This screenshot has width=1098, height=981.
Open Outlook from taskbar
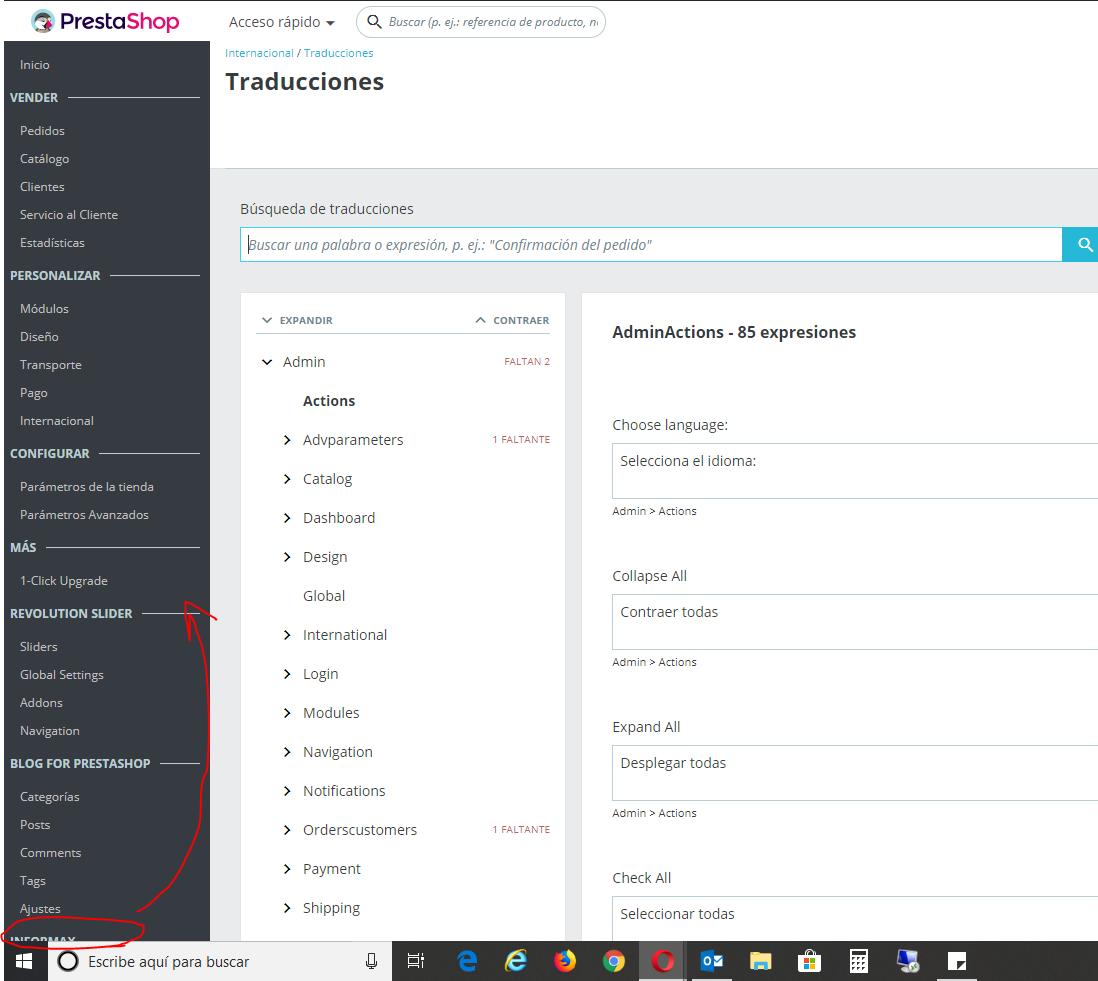711,961
